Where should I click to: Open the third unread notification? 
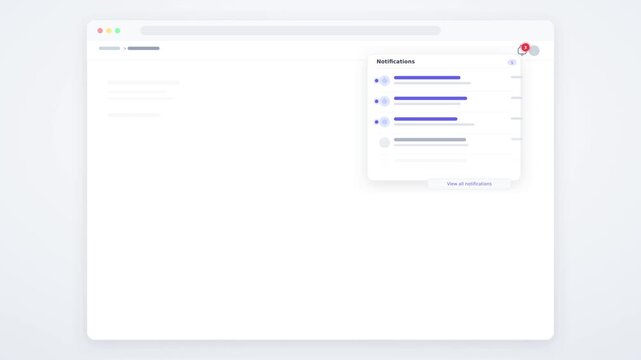coord(444,122)
